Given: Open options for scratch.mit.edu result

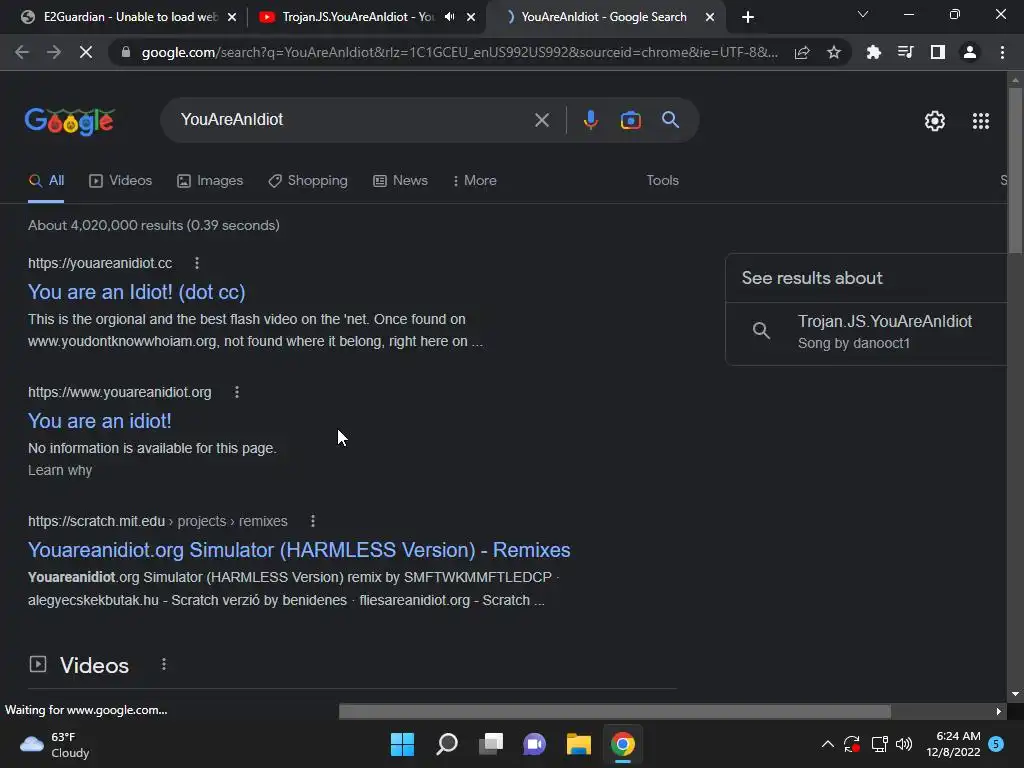Looking at the screenshot, I should point(313,521).
